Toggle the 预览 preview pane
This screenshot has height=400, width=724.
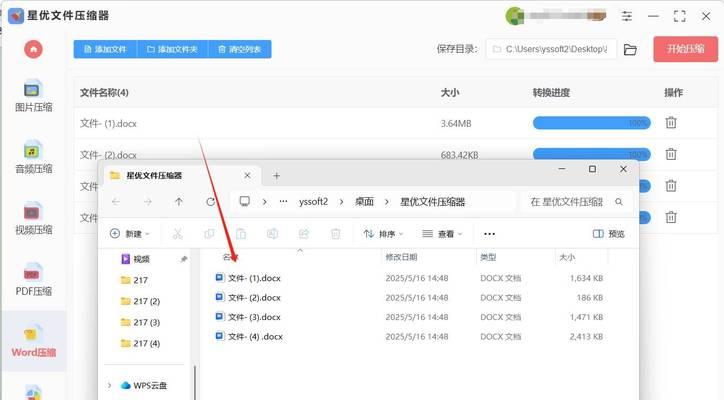click(609, 234)
